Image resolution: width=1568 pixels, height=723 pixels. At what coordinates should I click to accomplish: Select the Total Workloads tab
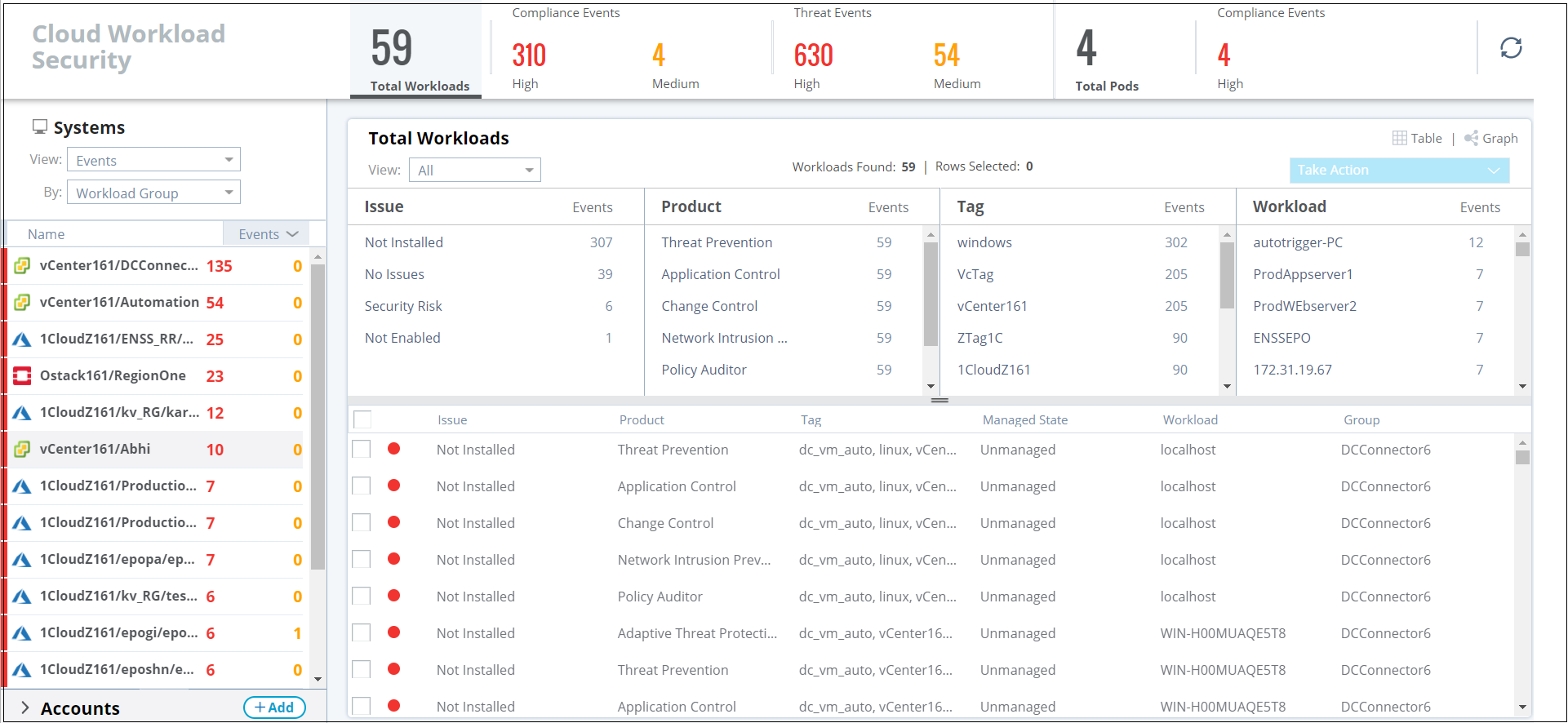415,51
